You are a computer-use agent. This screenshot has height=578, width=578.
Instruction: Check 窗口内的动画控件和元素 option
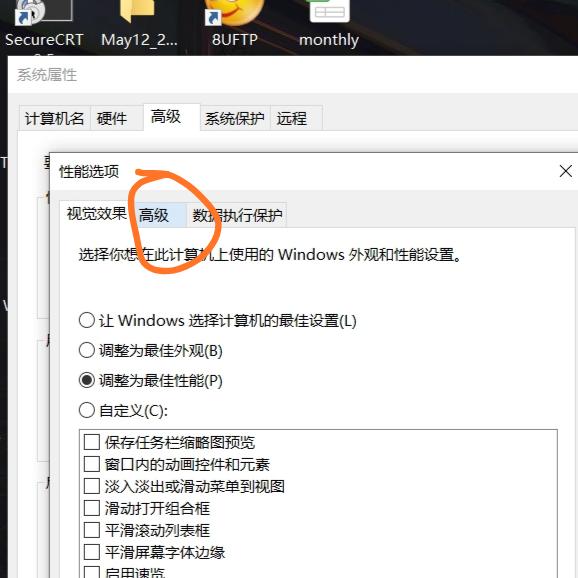click(92, 464)
